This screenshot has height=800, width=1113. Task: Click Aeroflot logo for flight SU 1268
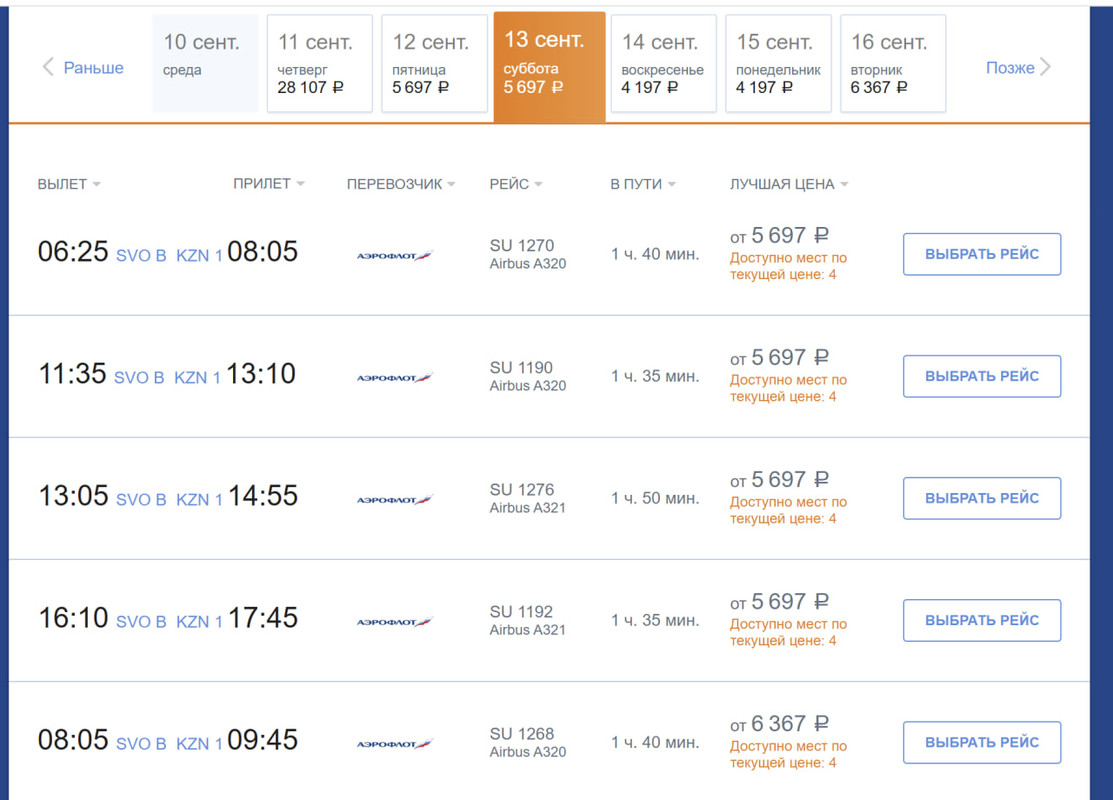coord(395,744)
